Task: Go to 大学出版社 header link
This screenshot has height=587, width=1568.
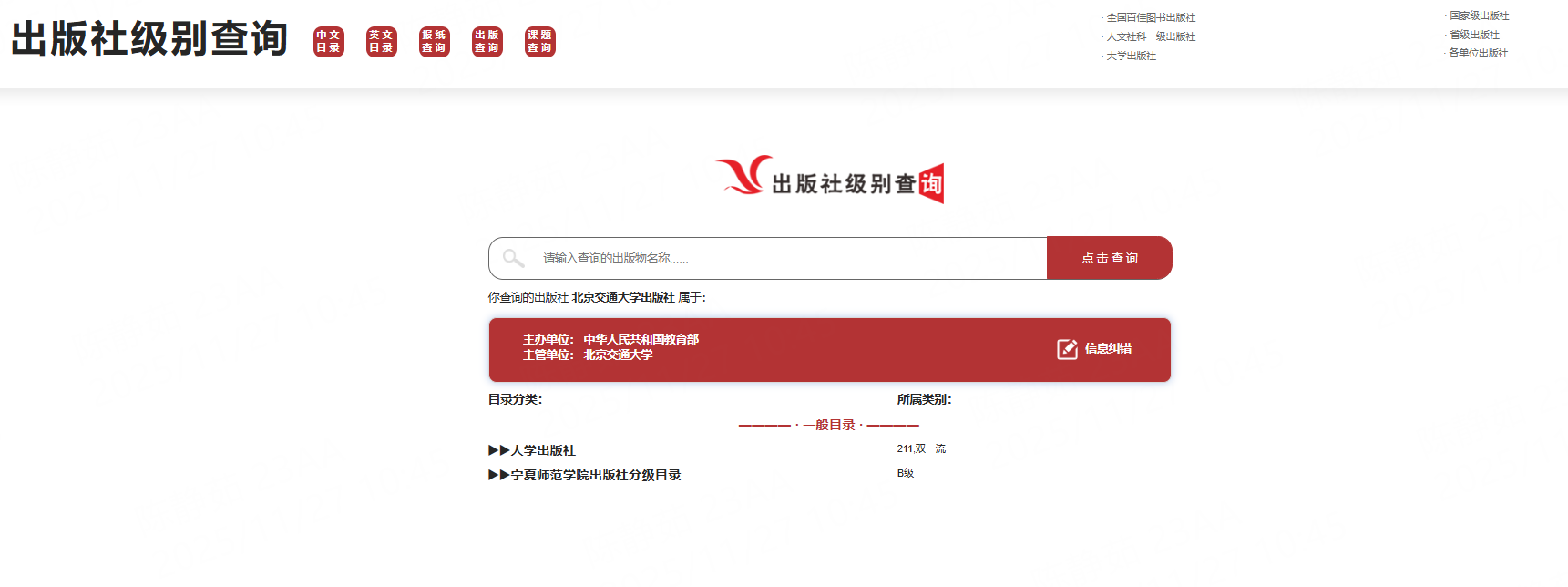Action: pos(1131,56)
